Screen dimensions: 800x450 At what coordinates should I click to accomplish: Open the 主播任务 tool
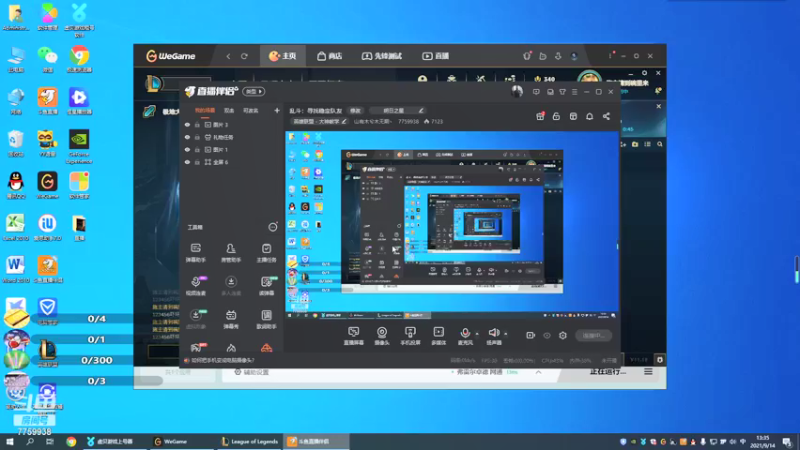(266, 253)
